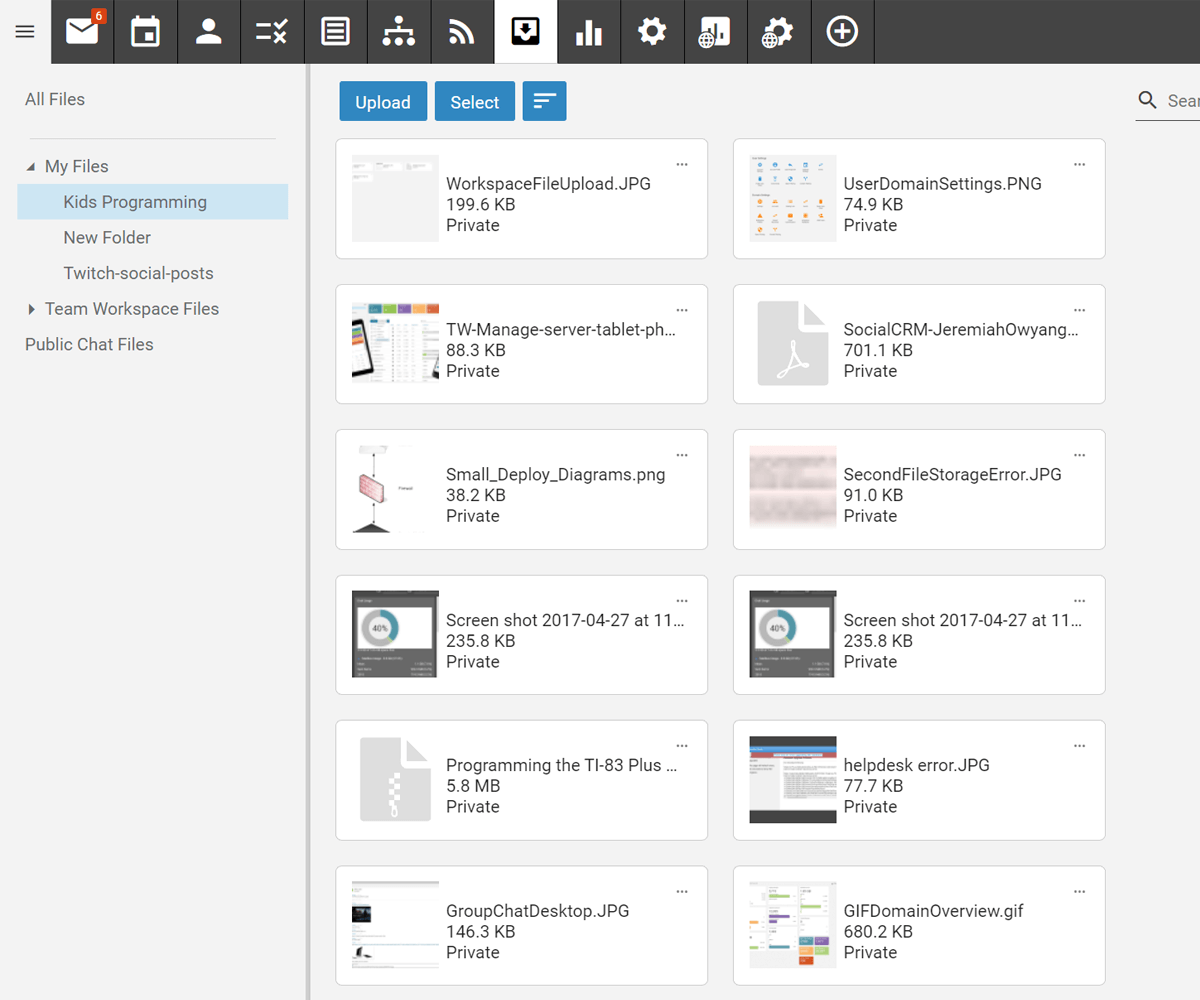This screenshot has width=1200, height=1000.
Task: Click the SocialCRM PDF file icon
Action: (x=793, y=343)
